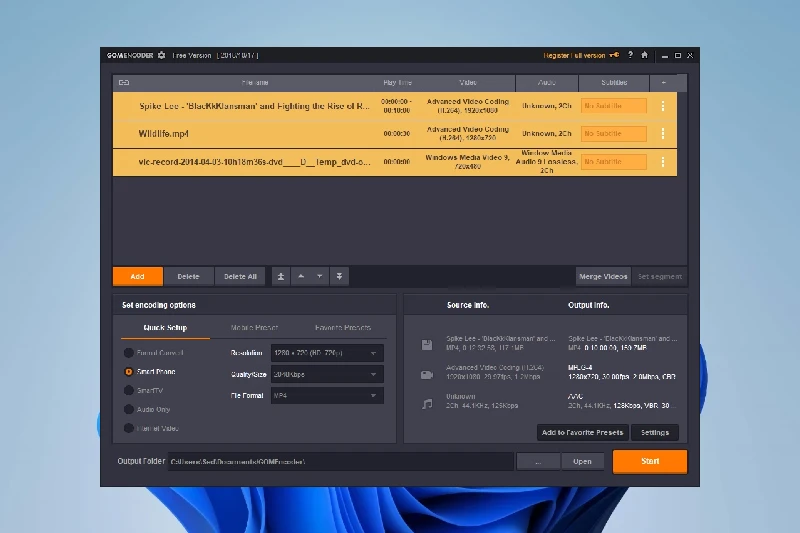Select the Audio Only radio option
800x533 pixels.
click(129, 410)
